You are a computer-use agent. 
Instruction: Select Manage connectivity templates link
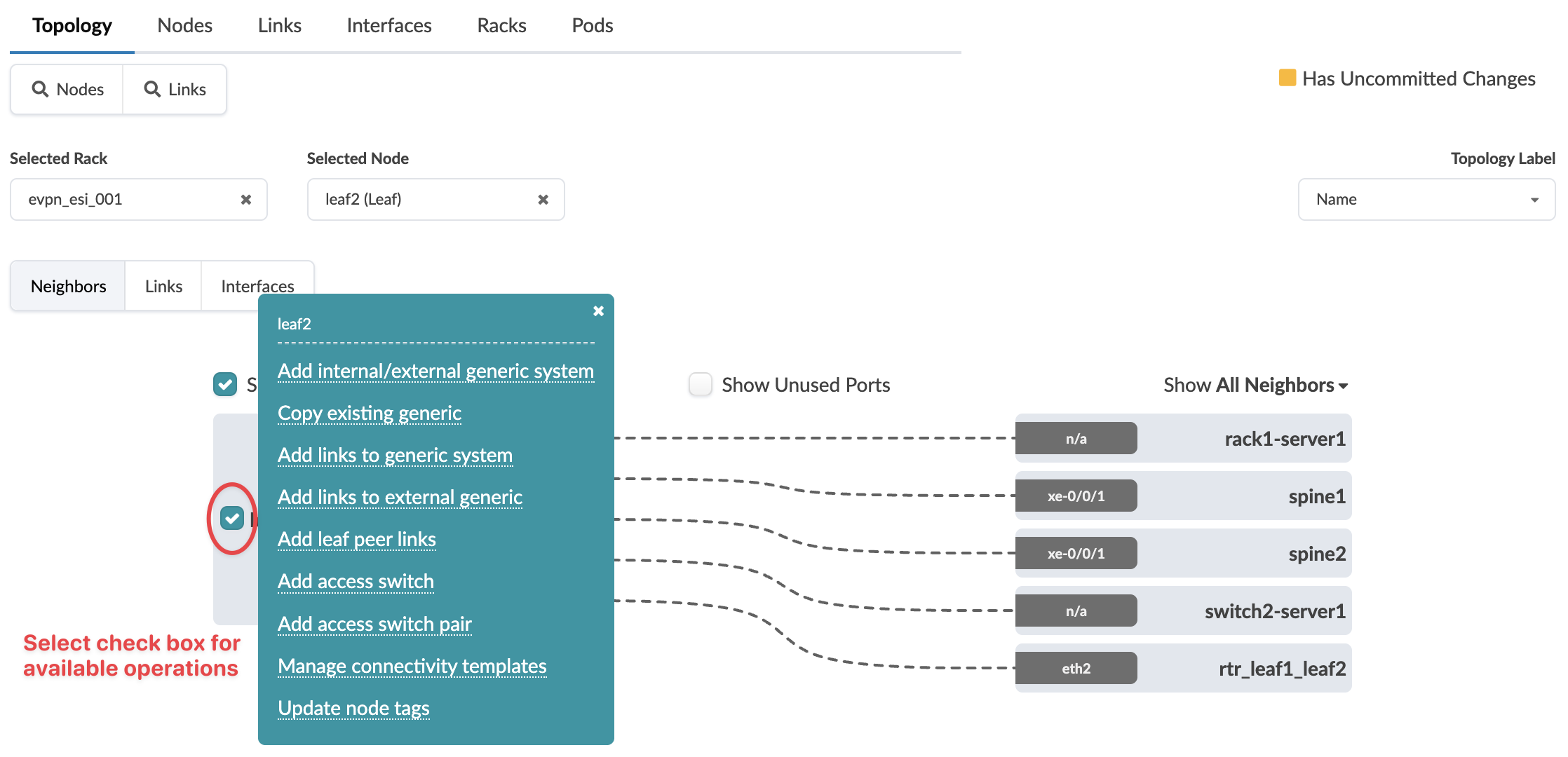tap(412, 666)
